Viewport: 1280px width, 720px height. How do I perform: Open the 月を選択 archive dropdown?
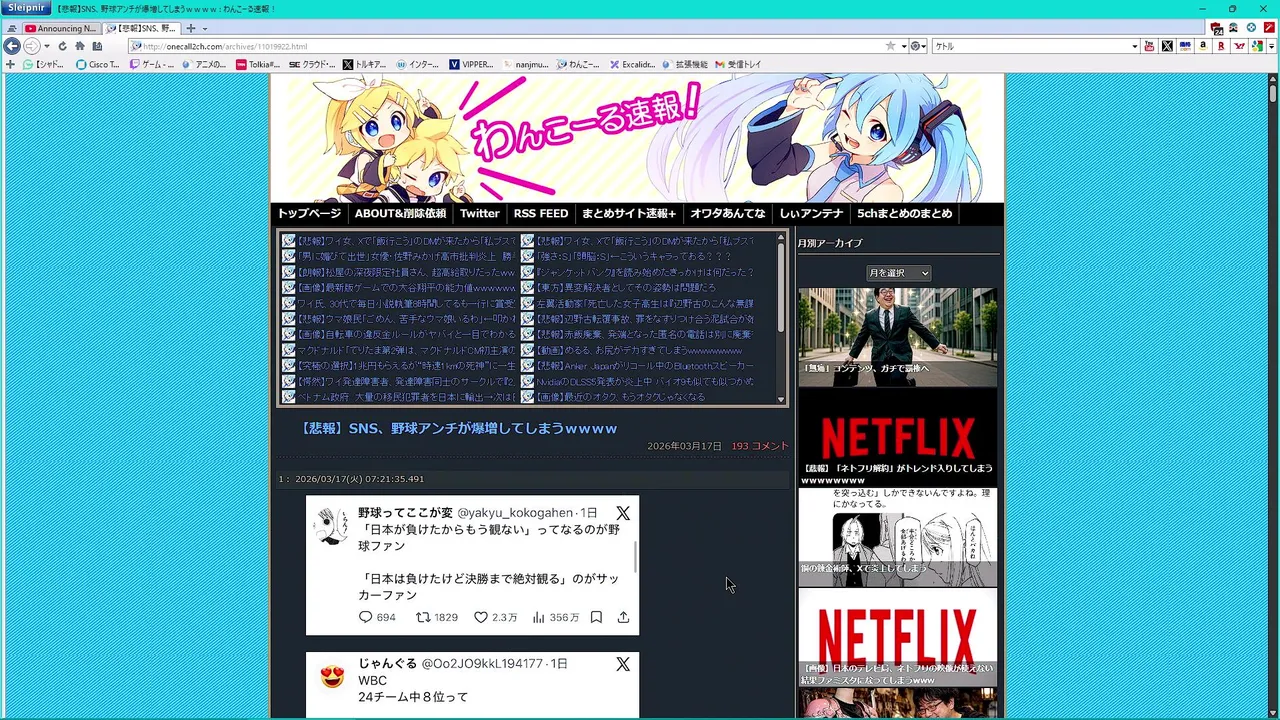[x=898, y=273]
